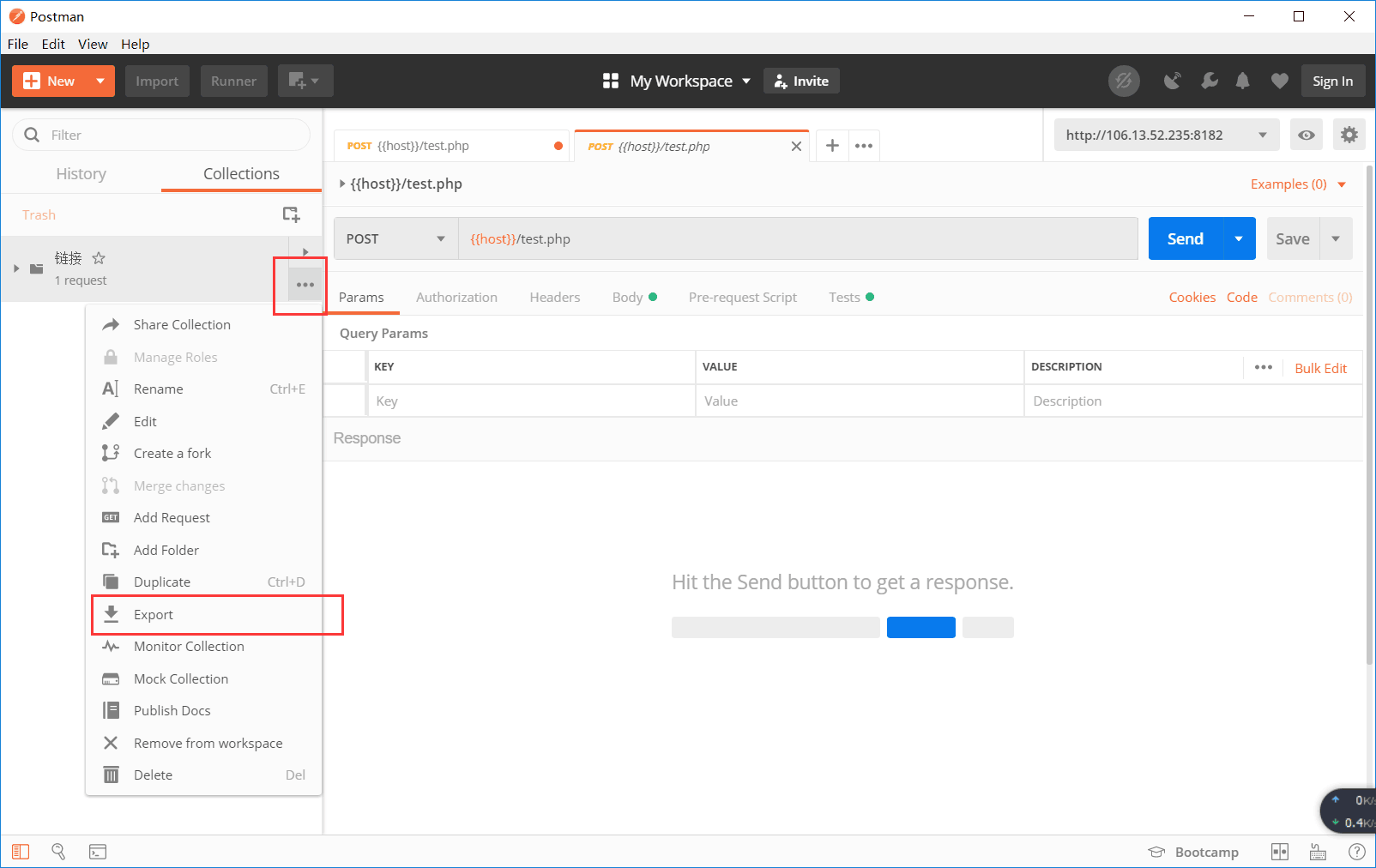Select Monitor Collection menu entry
This screenshot has height=868, width=1376.
[203, 646]
